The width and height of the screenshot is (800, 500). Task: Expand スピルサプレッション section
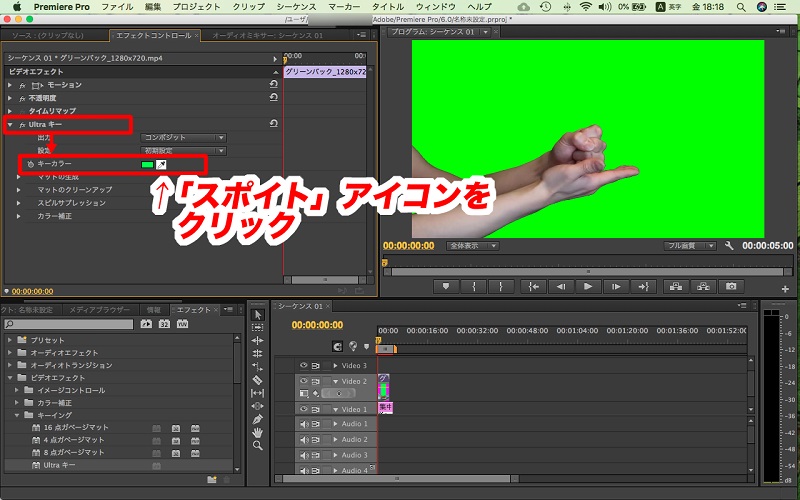point(19,203)
